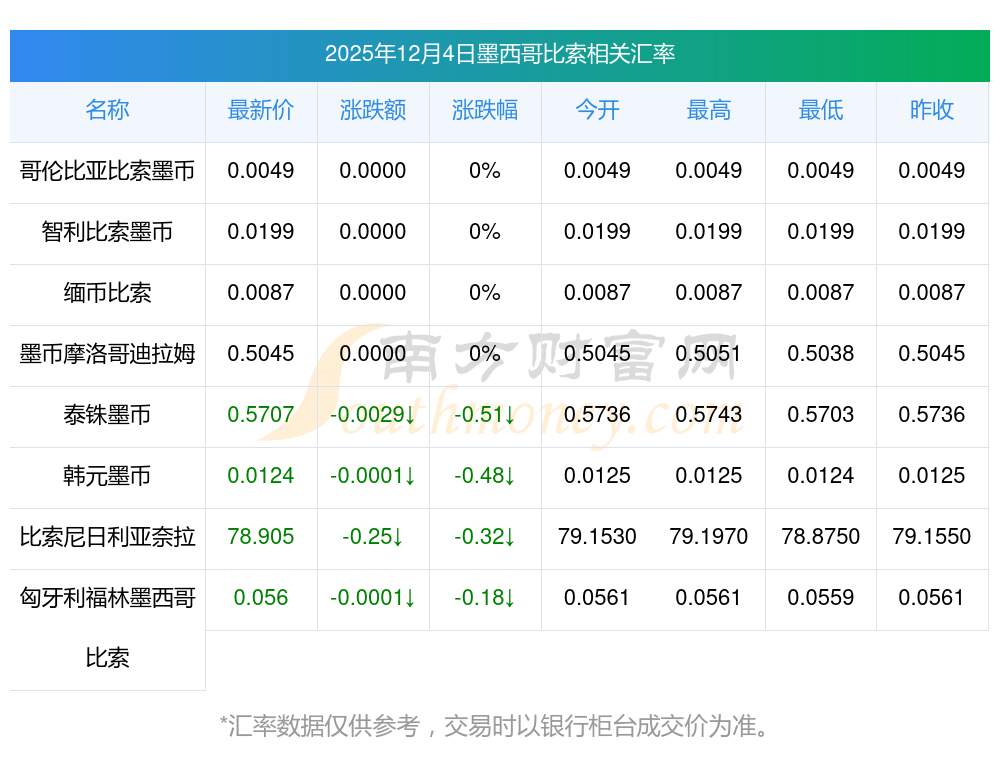This screenshot has height=757, width=1000.
Task: Select the 79.1970 highest price cell
Action: (709, 537)
